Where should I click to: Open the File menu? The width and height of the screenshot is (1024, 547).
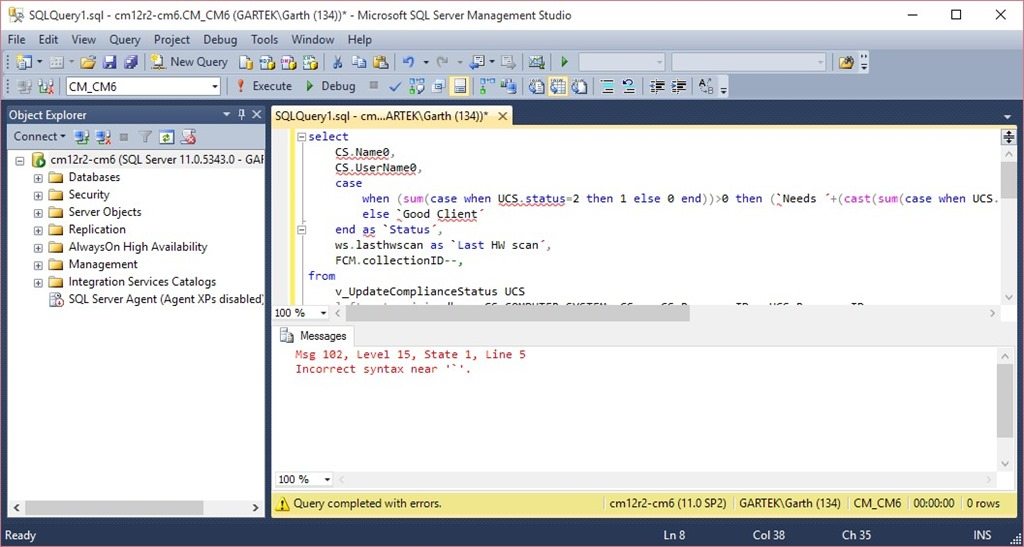click(16, 40)
